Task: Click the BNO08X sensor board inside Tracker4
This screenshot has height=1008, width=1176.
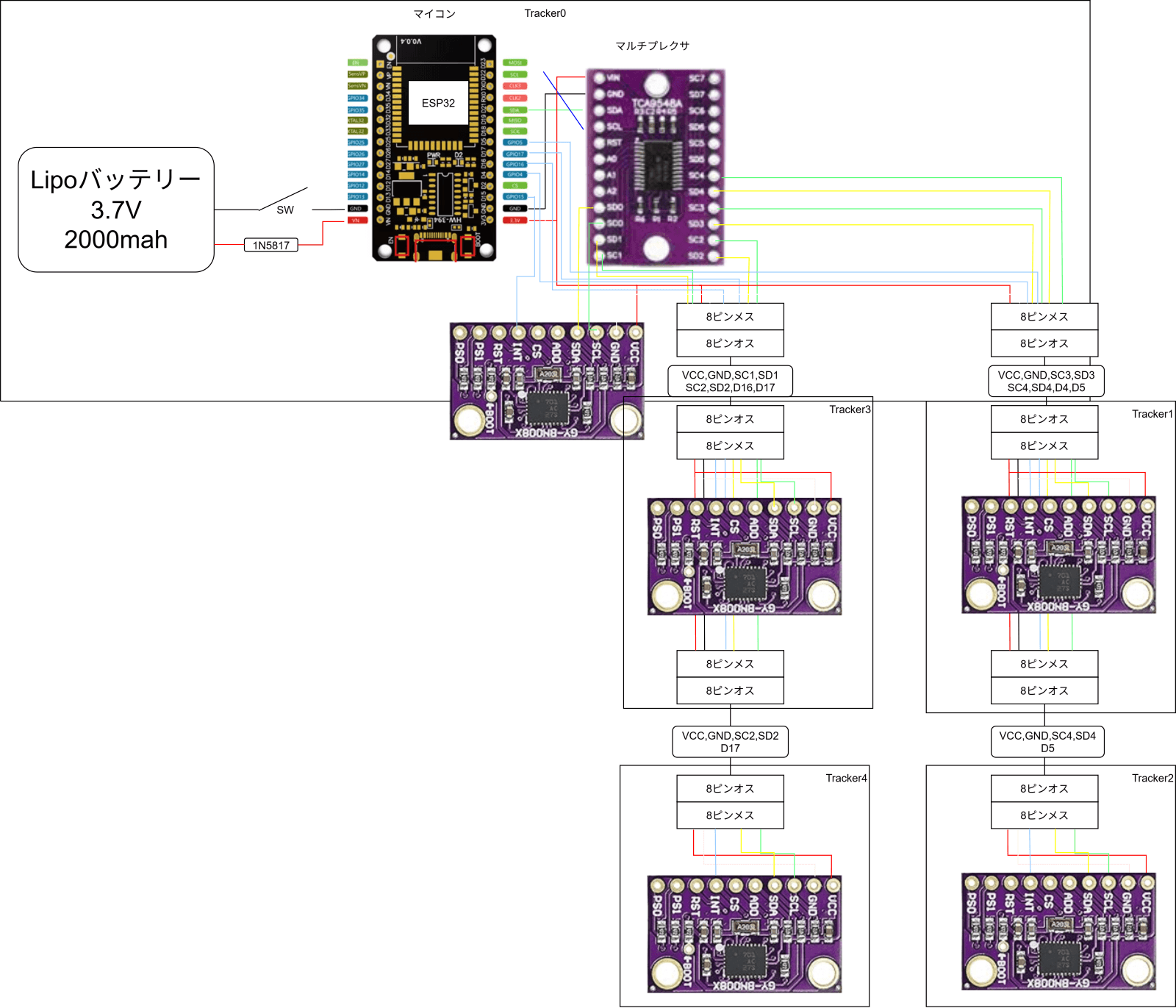Action: point(745,934)
